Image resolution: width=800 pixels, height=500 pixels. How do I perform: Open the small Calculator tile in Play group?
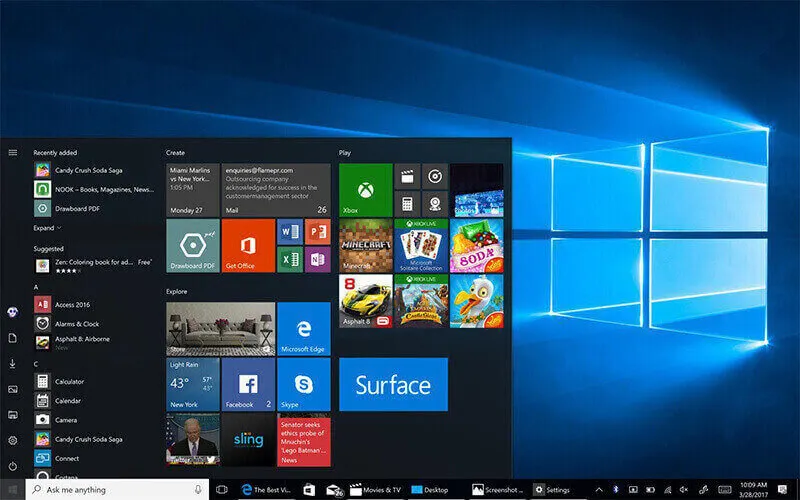(x=407, y=204)
